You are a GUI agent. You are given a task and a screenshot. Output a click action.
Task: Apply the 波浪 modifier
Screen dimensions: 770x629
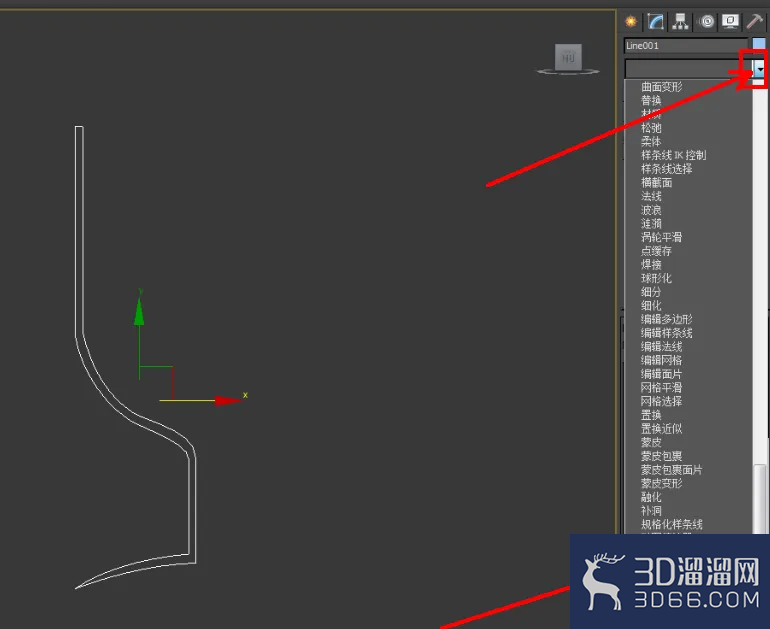(x=651, y=210)
